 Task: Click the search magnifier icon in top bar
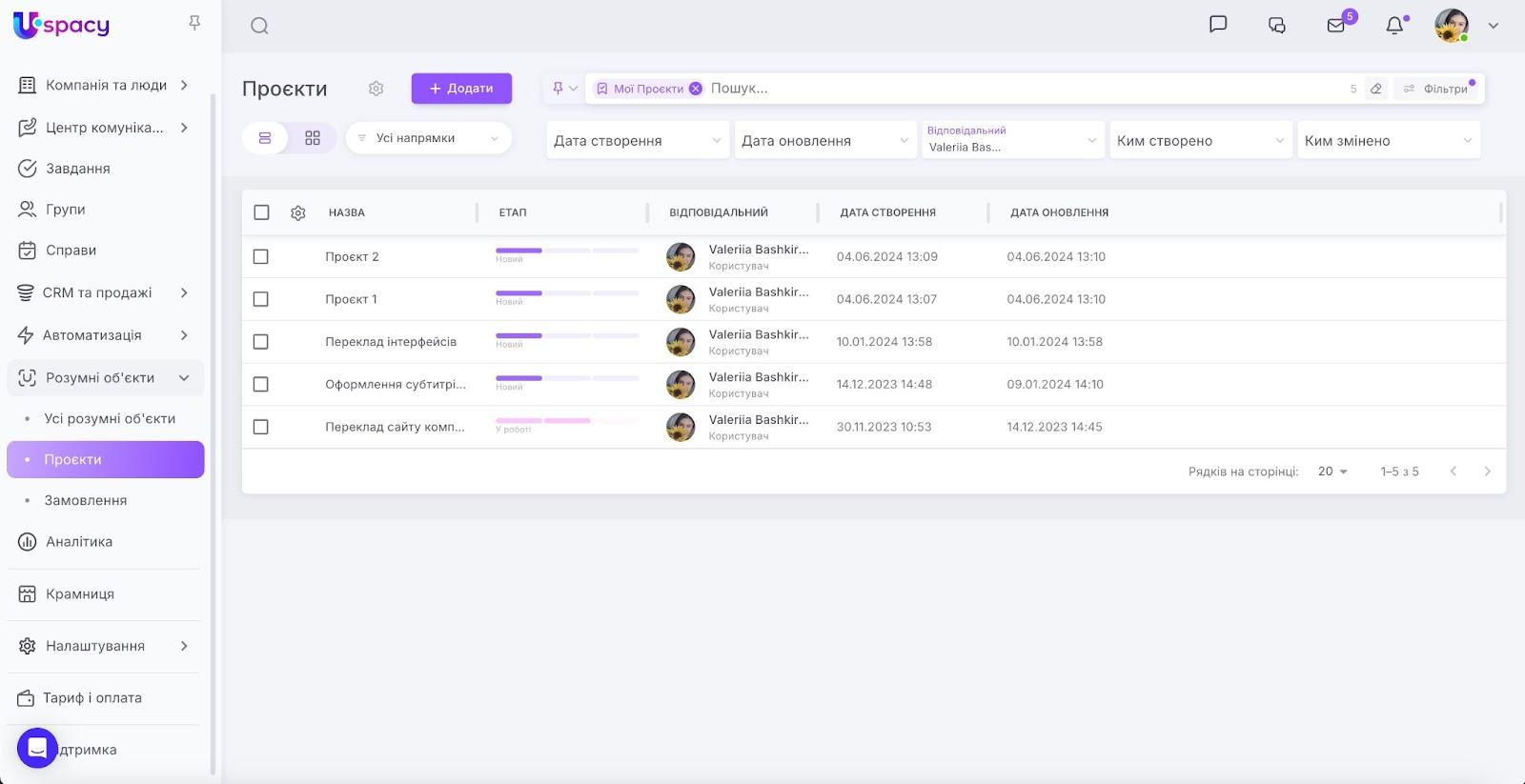[259, 26]
